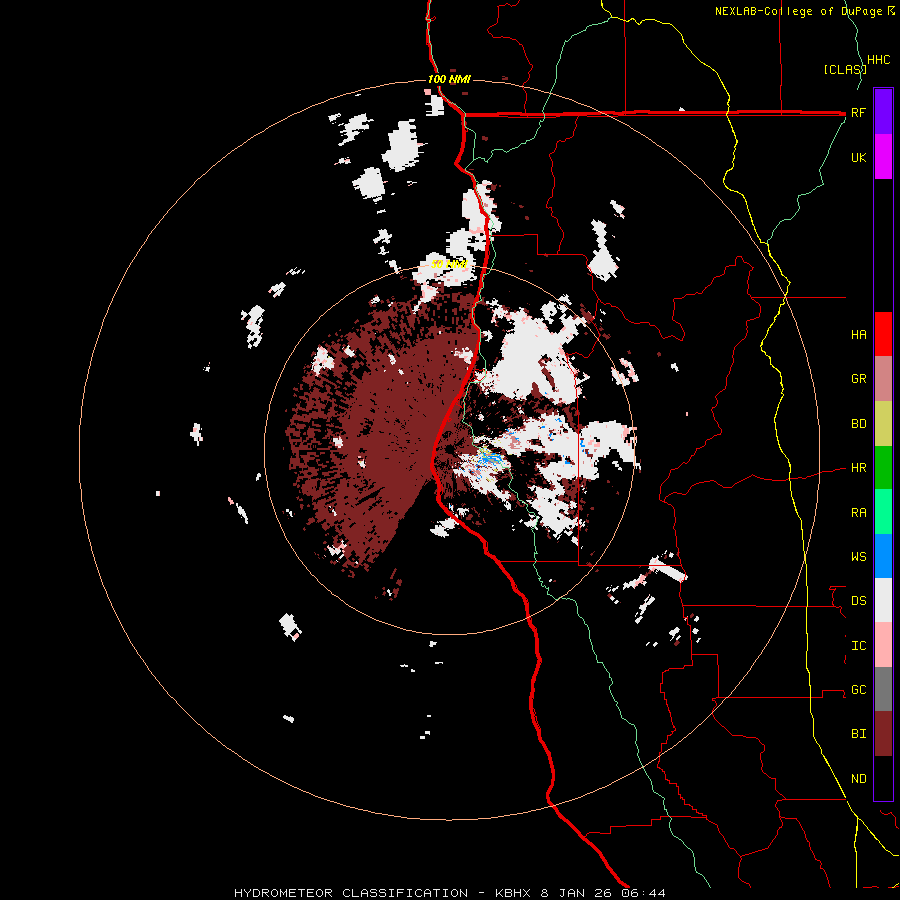The width and height of the screenshot is (900, 900).
Task: Click the [CLAS] units label
Action: (x=845, y=70)
